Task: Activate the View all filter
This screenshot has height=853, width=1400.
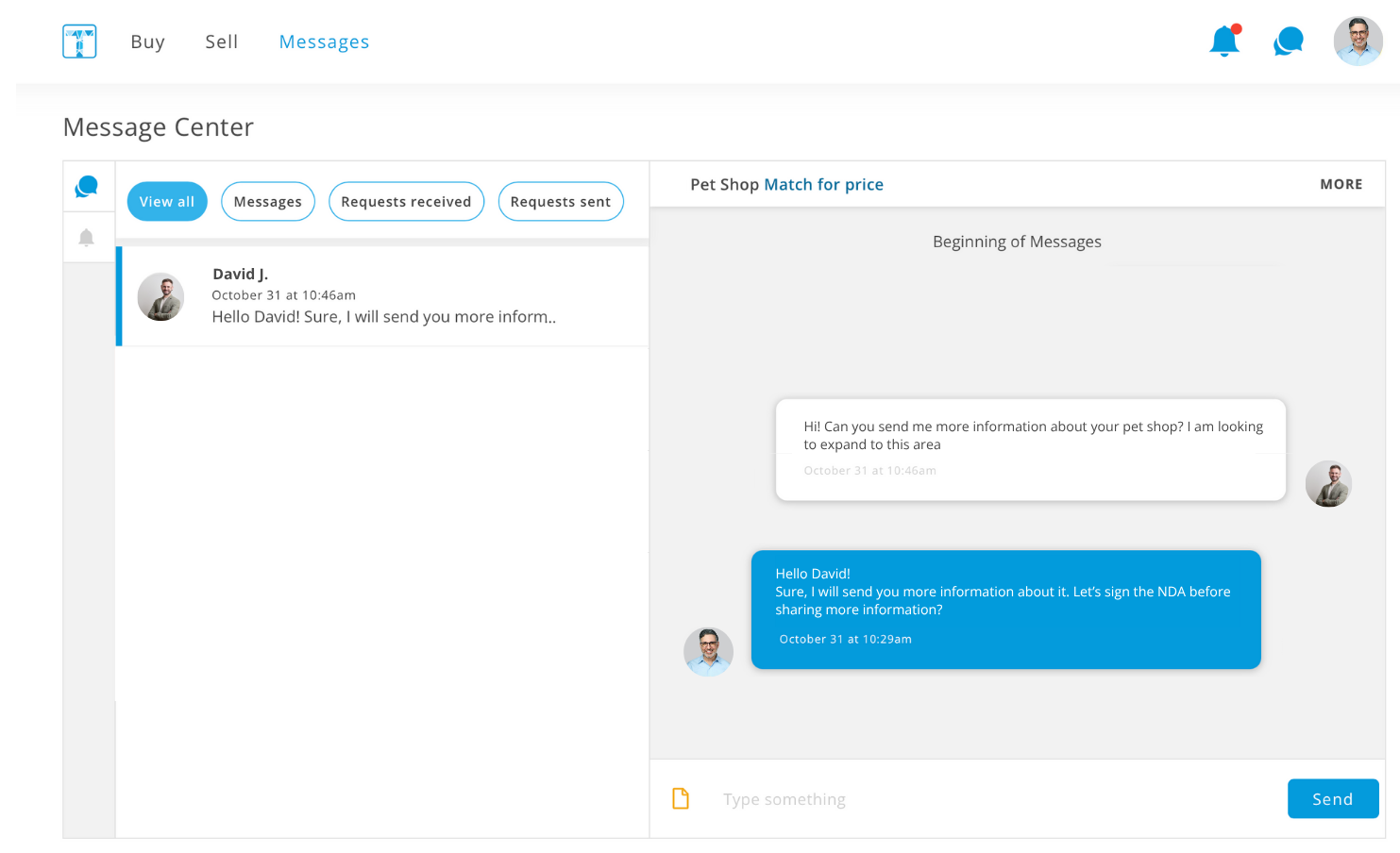Action: (x=167, y=202)
